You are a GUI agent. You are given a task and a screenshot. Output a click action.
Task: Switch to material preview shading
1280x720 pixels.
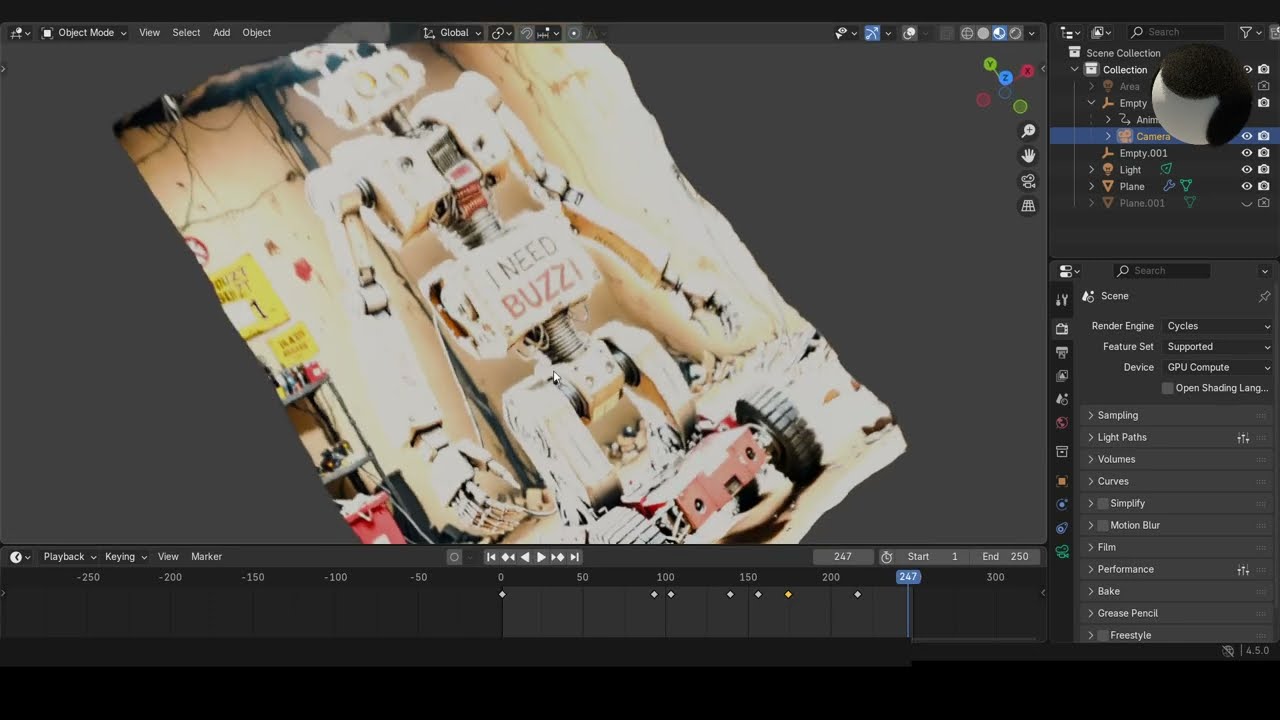click(x=999, y=33)
